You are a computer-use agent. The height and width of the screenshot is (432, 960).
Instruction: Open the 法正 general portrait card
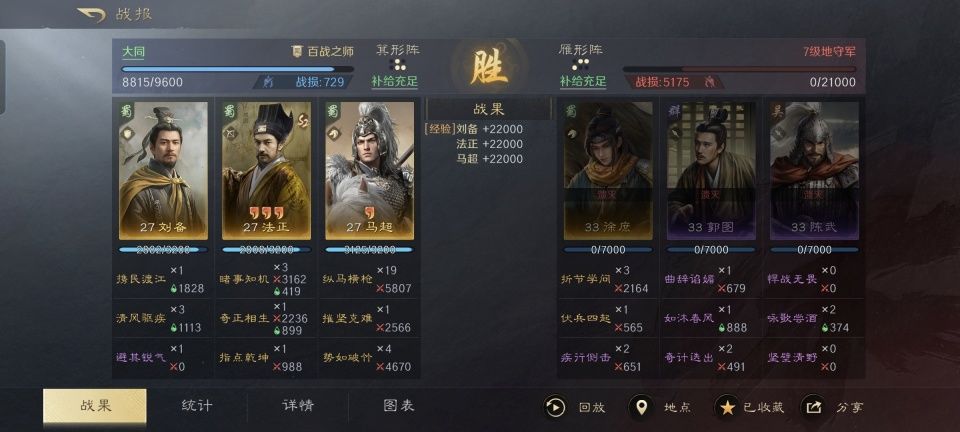(x=266, y=171)
